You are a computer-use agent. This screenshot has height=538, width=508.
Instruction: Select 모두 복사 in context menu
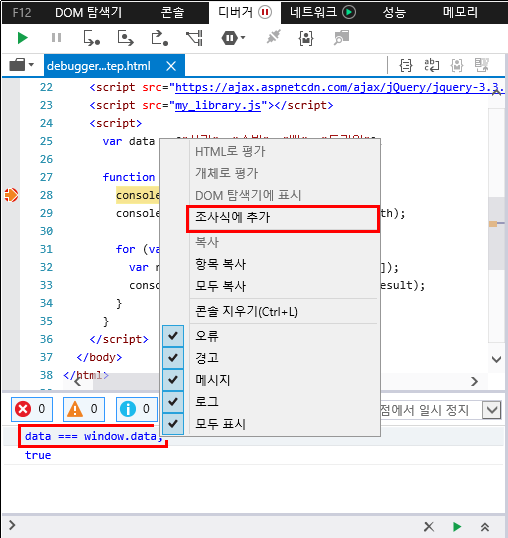coord(270,286)
